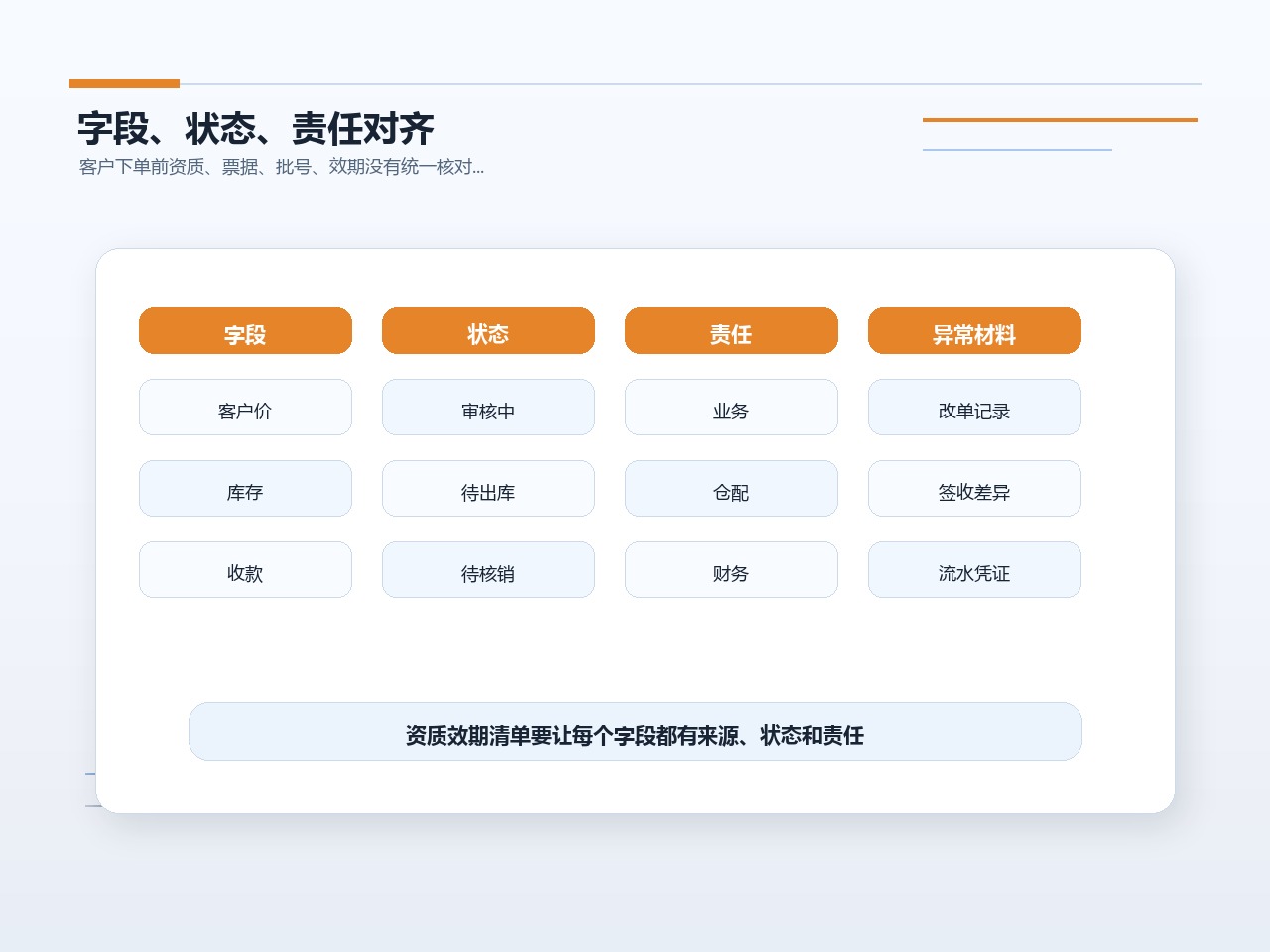Click the 仓配 responsibility cell
The height and width of the screenshot is (952, 1270).
(731, 488)
